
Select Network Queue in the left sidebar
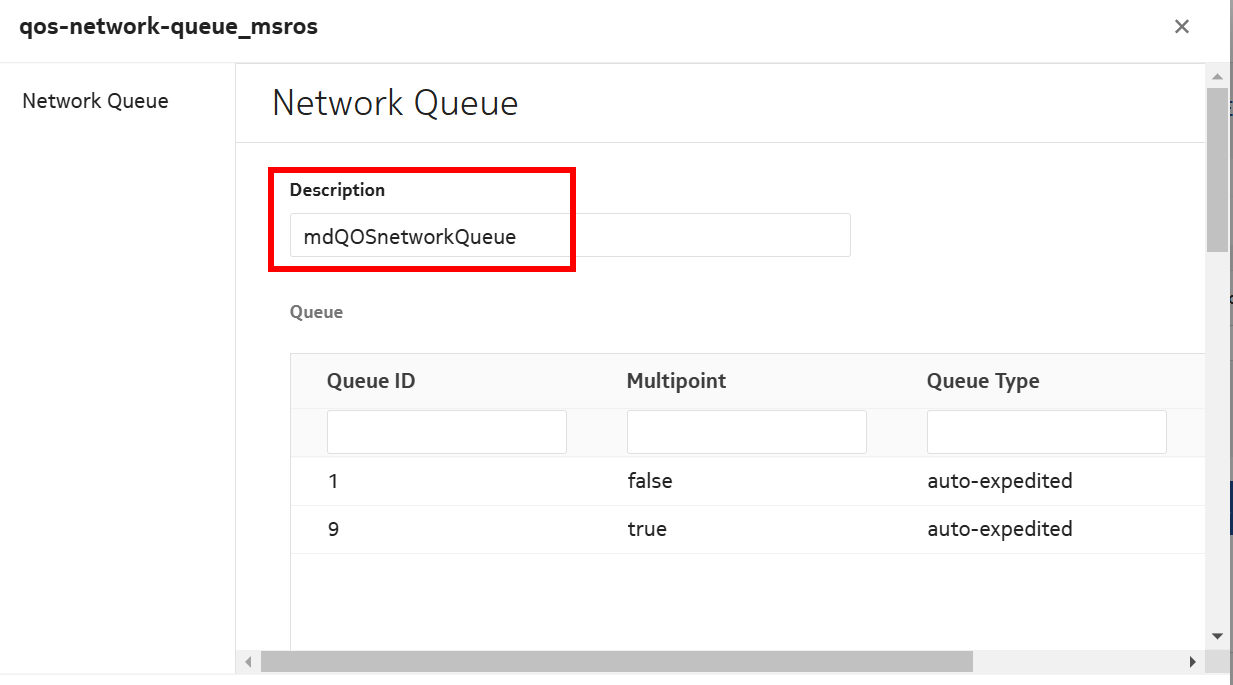(x=95, y=101)
